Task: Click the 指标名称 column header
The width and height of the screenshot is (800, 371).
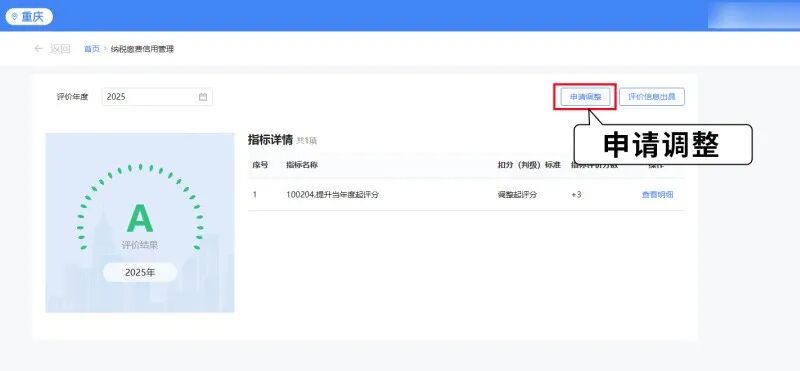Action: coord(302,165)
